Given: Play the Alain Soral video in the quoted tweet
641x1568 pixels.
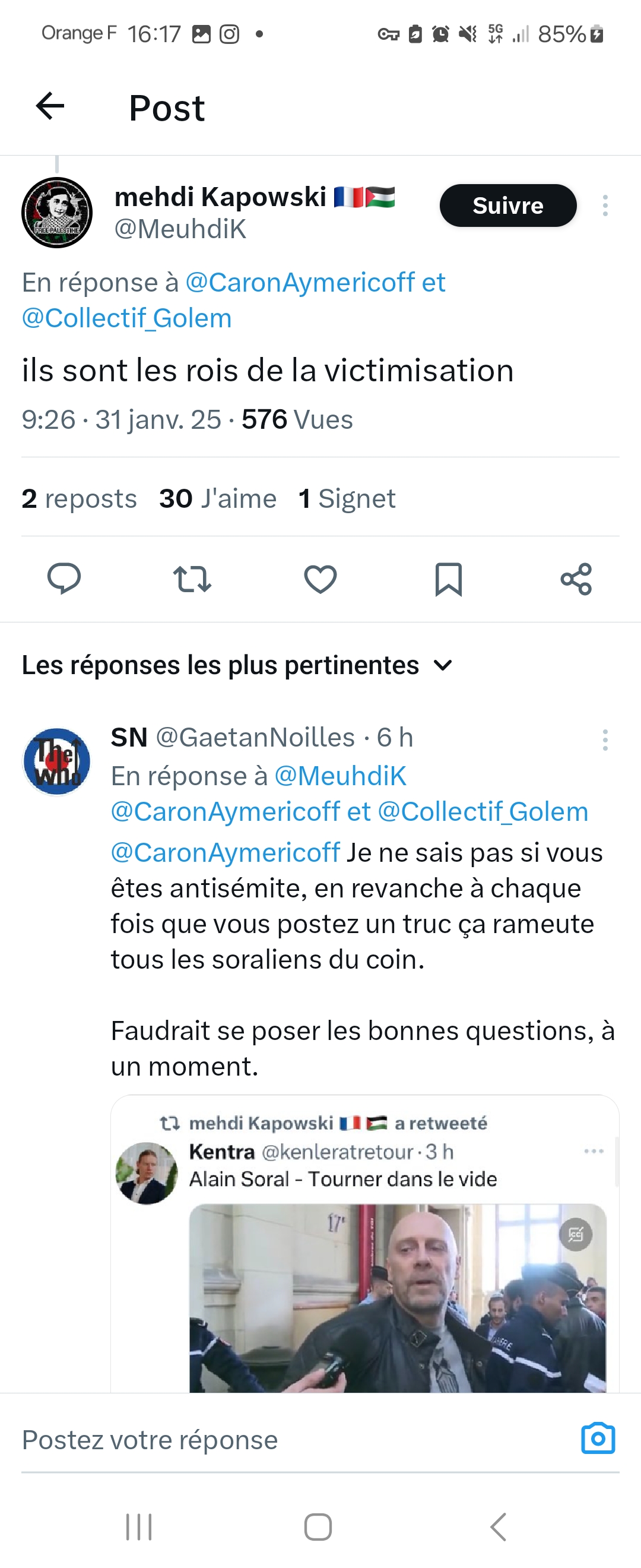Looking at the screenshot, I should pos(398,1297).
